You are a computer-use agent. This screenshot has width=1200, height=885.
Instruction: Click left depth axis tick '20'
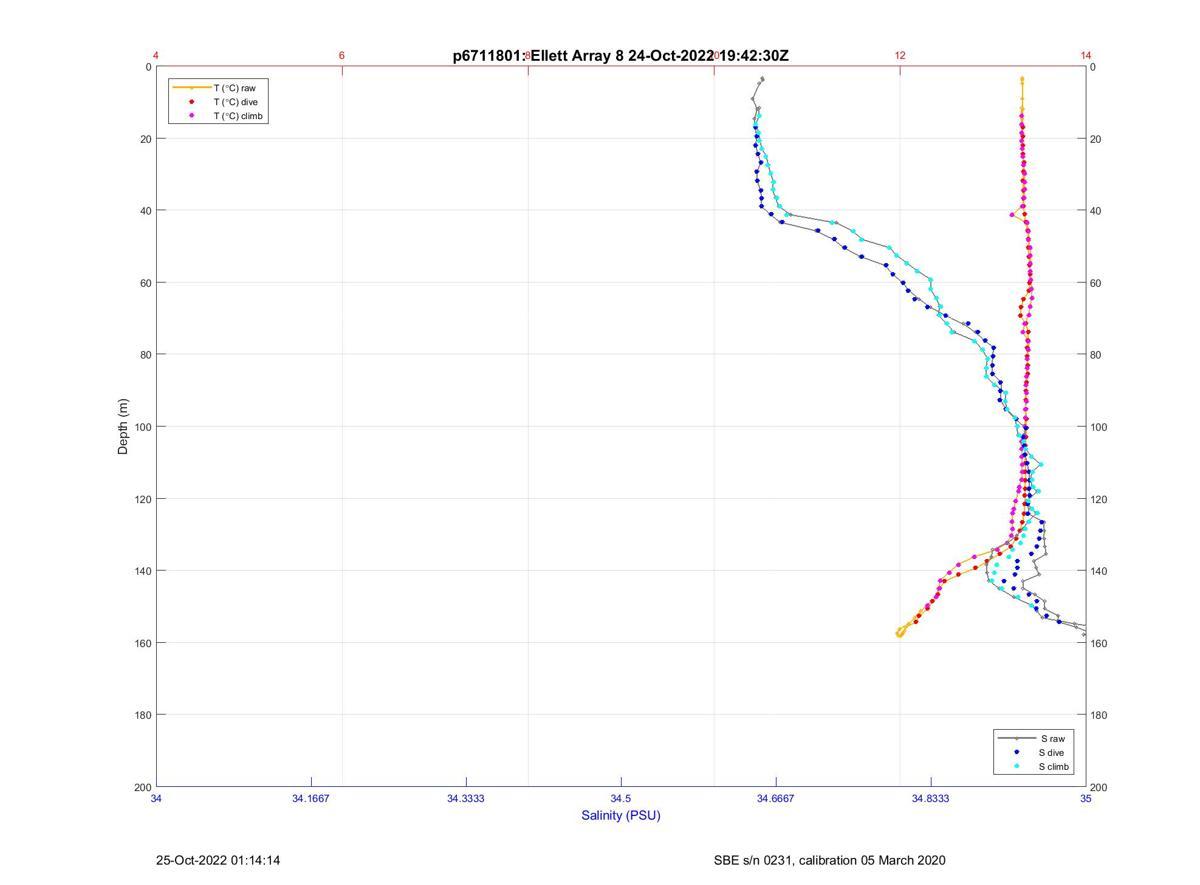click(146, 139)
